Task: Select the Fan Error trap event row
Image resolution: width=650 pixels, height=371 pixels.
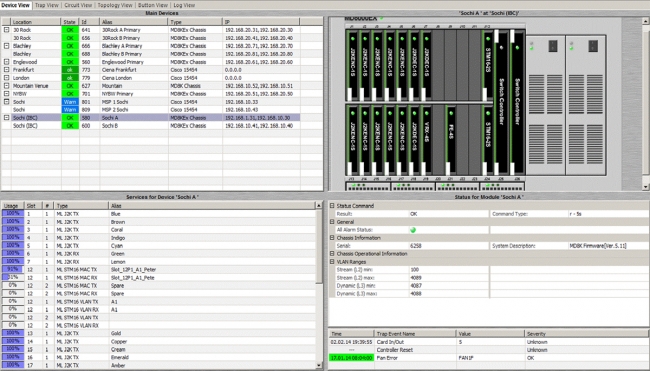Action: [488, 358]
